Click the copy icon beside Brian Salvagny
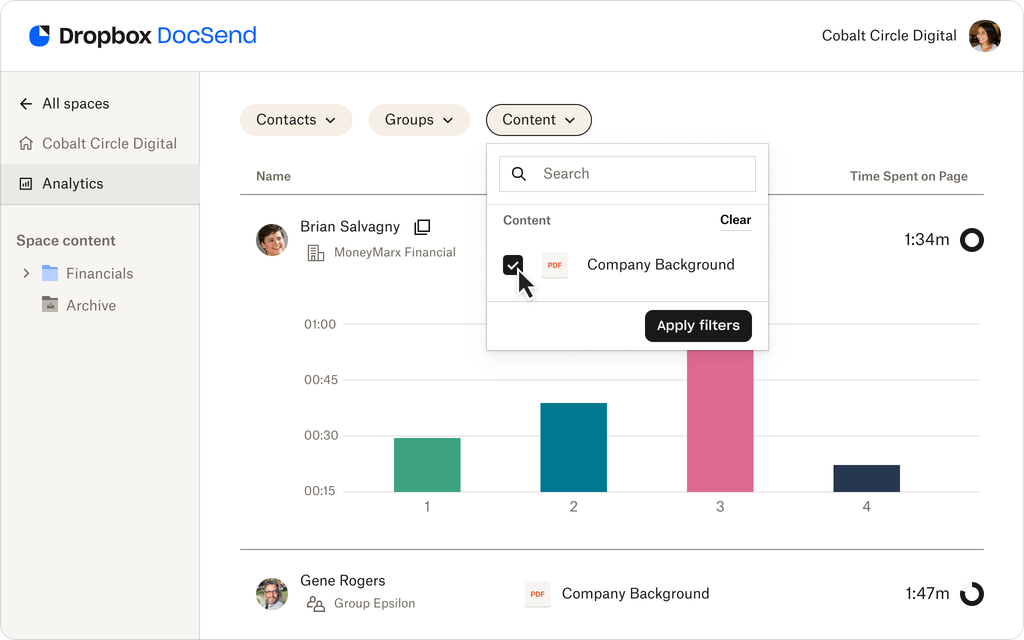The width and height of the screenshot is (1024, 640). [x=422, y=227]
